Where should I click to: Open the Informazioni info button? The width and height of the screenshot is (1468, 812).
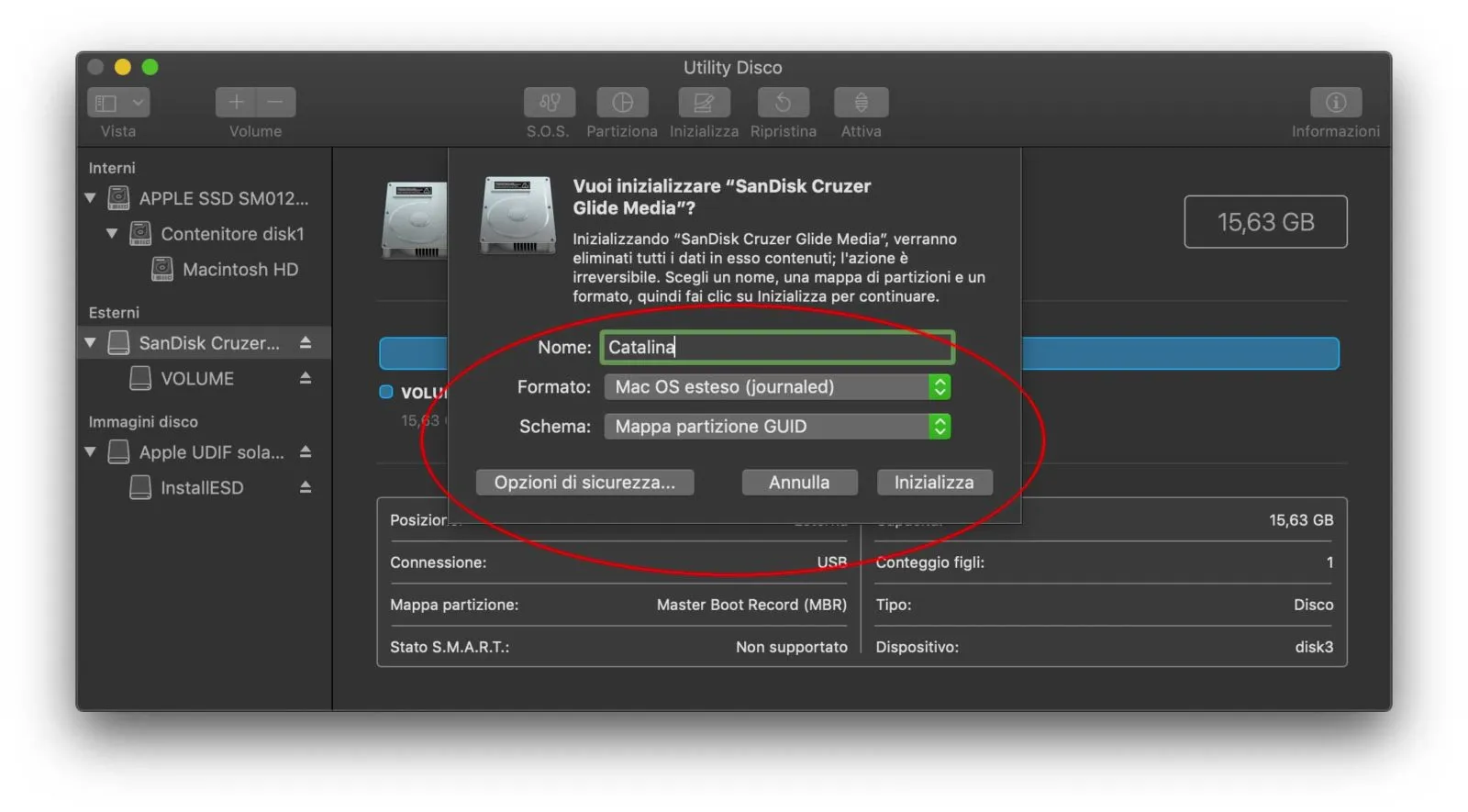pyautogui.click(x=1335, y=102)
